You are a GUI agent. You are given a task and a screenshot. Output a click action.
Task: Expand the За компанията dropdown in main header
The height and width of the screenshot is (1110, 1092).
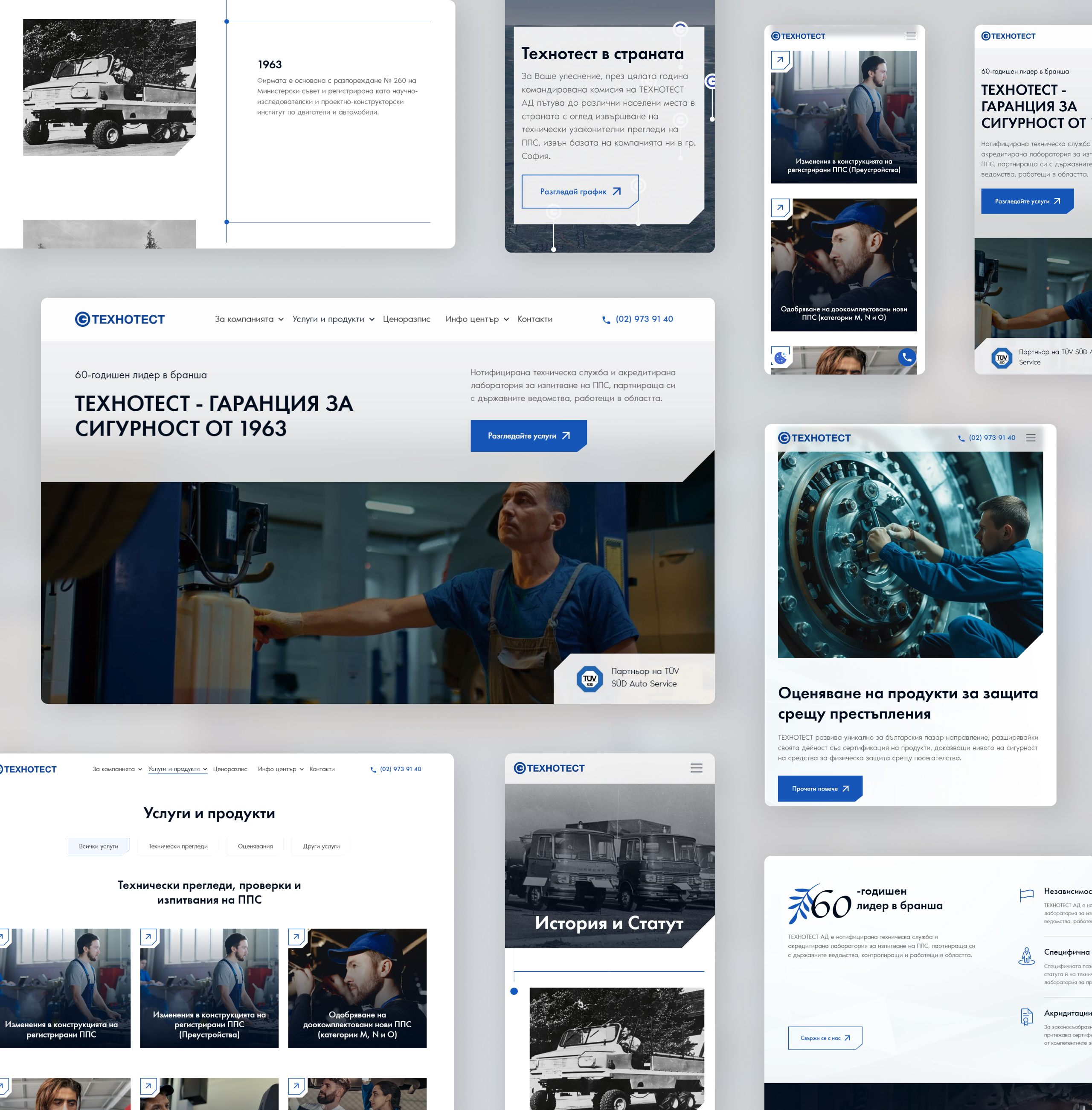(x=249, y=320)
